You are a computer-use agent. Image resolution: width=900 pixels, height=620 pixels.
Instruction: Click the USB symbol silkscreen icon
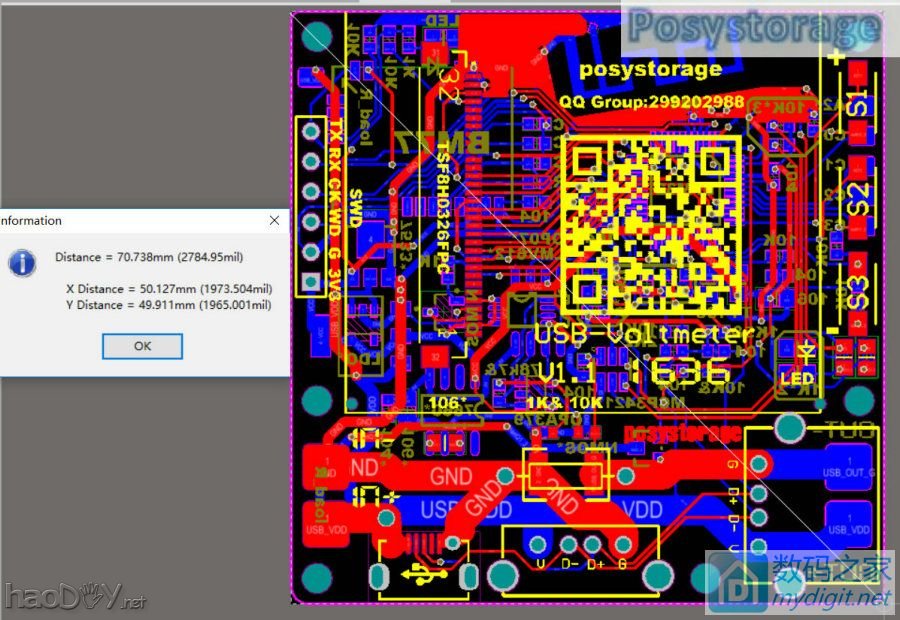point(423,576)
